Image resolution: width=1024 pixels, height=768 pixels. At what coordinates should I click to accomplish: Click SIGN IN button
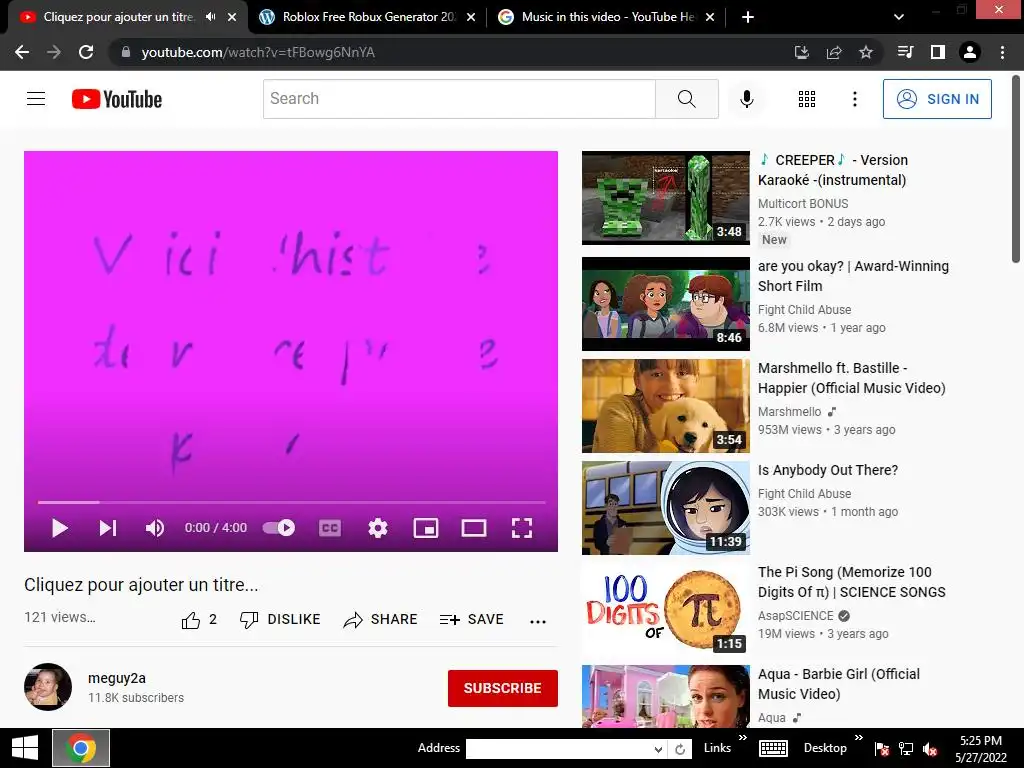pyautogui.click(x=937, y=99)
